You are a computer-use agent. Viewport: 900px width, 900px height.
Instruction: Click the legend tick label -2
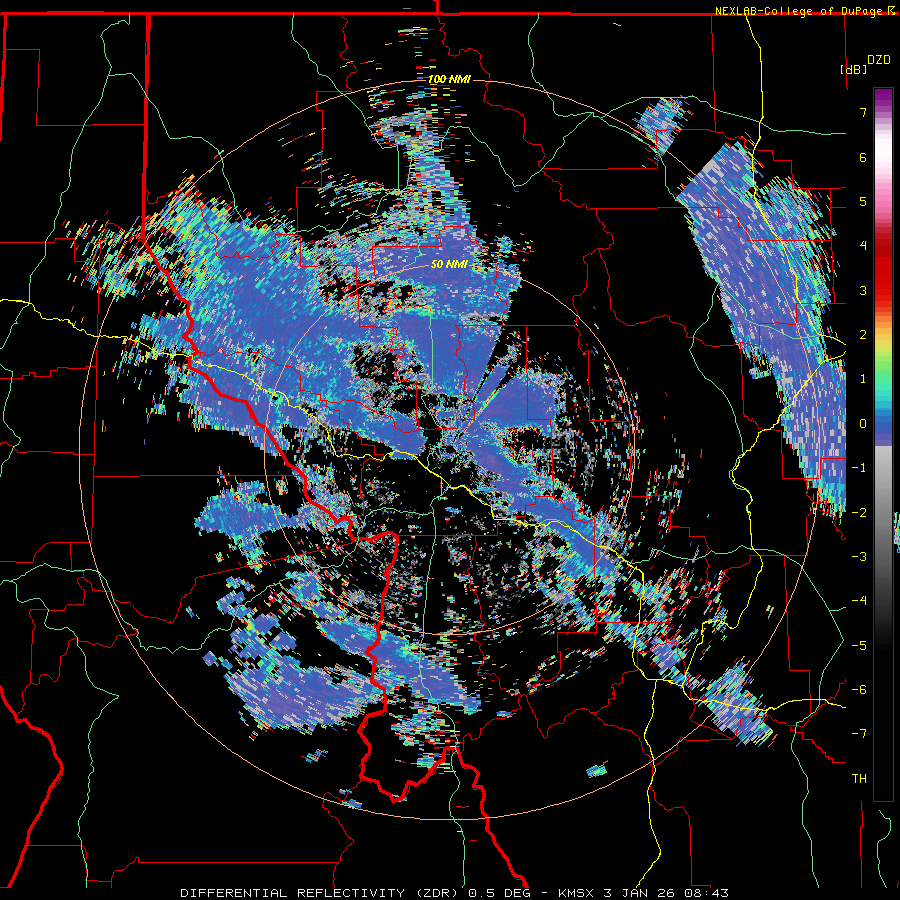coord(859,513)
